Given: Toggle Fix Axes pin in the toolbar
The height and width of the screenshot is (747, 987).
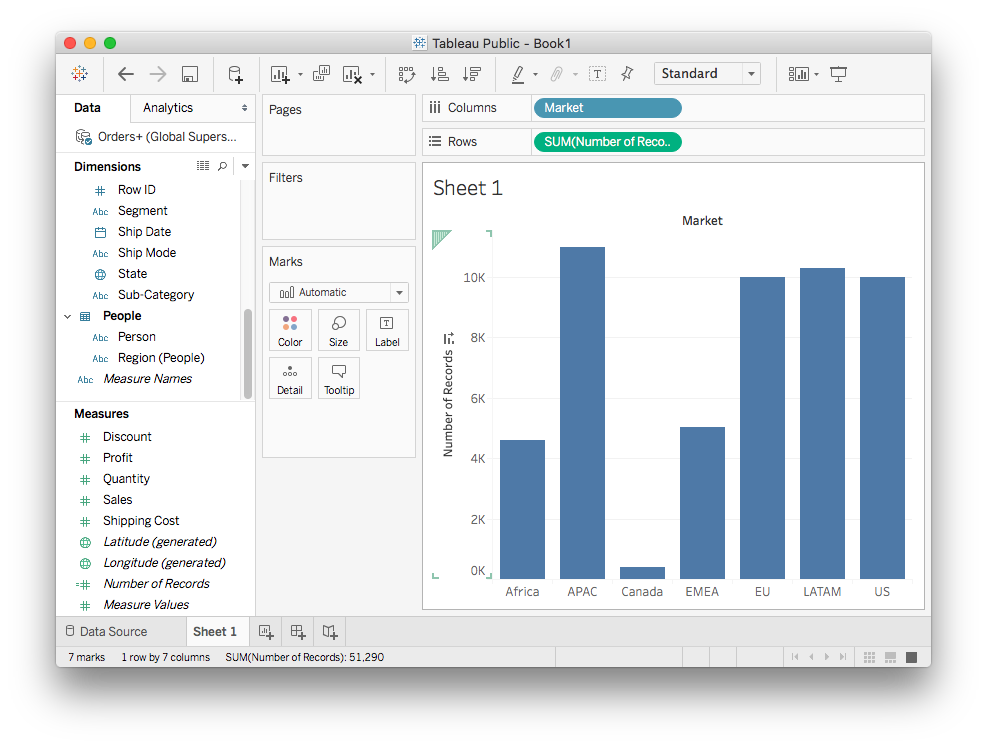Looking at the screenshot, I should point(627,74).
